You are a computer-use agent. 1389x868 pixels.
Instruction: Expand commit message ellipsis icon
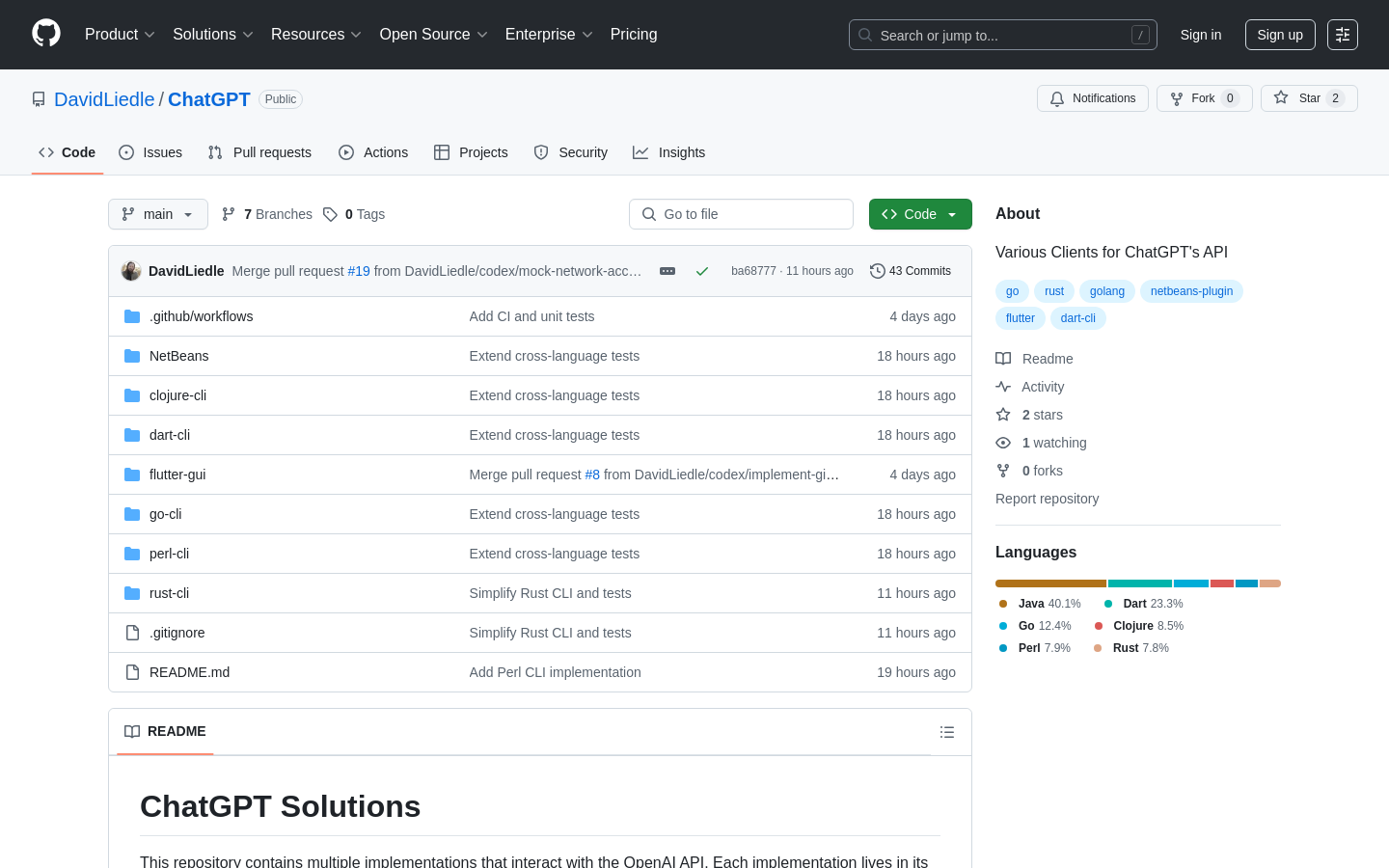tap(667, 271)
